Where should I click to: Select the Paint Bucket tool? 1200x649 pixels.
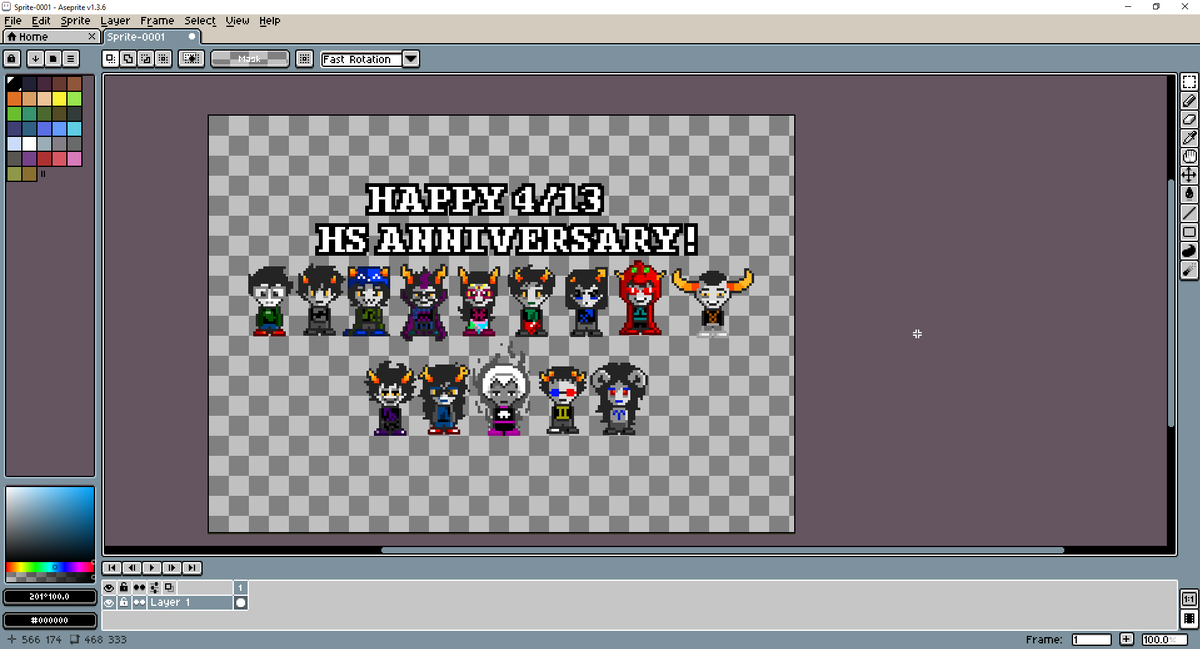[1189, 194]
